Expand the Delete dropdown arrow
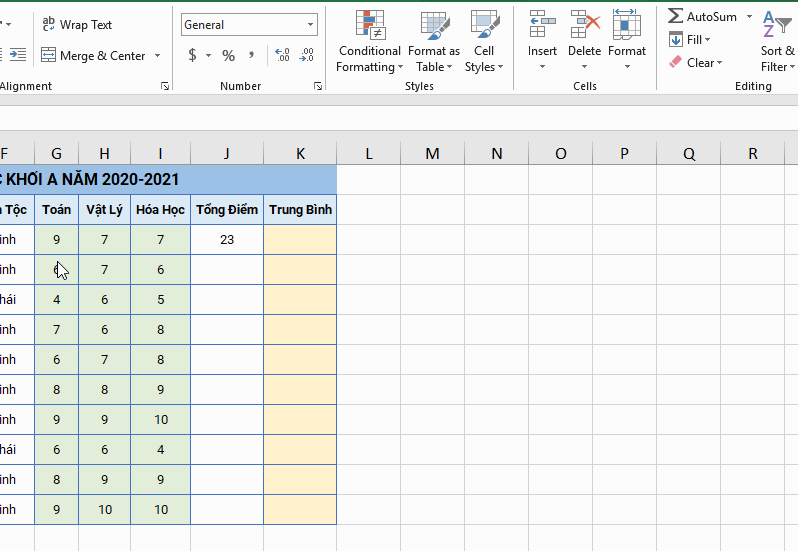The image size is (798, 551). (584, 67)
